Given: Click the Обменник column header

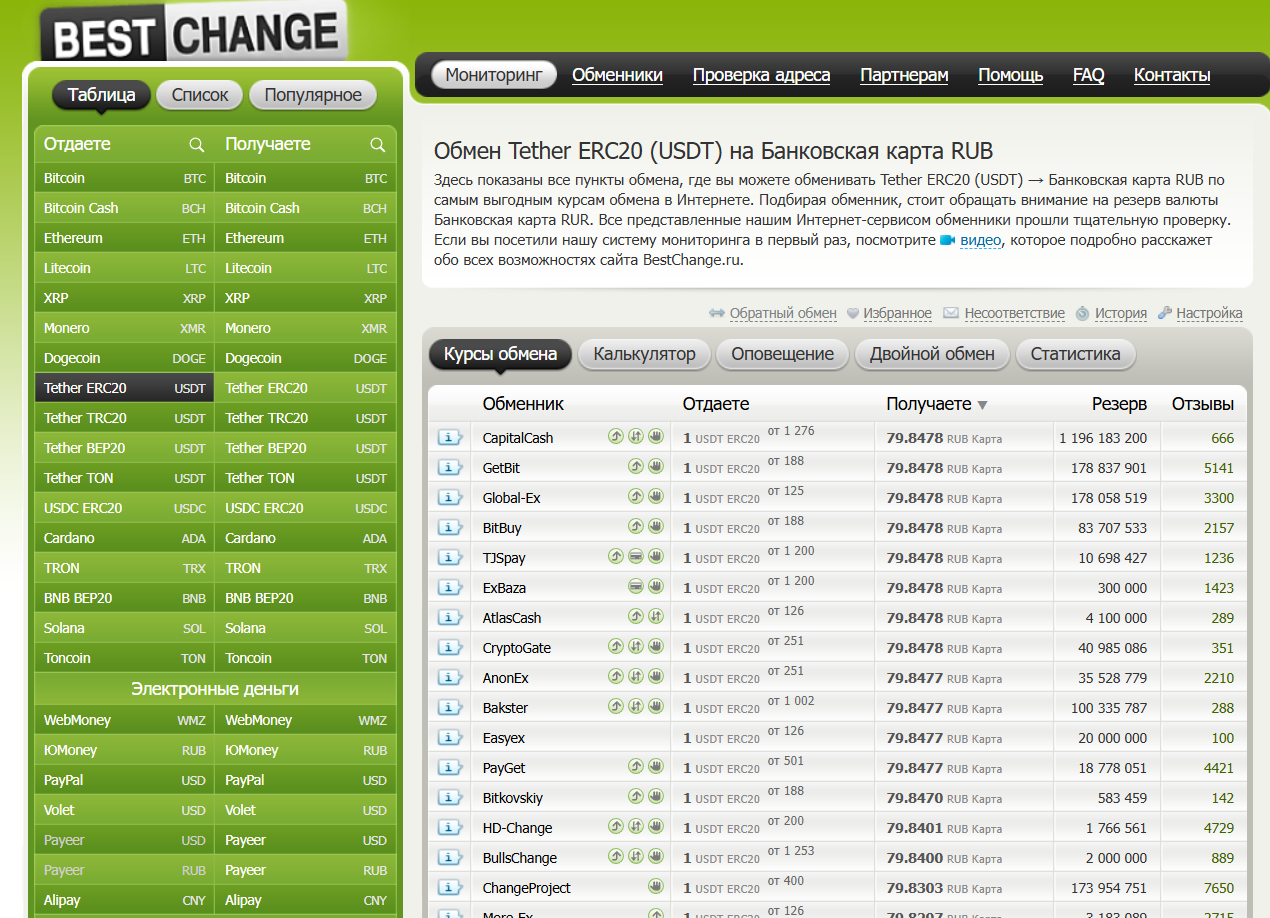Looking at the screenshot, I should click(523, 404).
